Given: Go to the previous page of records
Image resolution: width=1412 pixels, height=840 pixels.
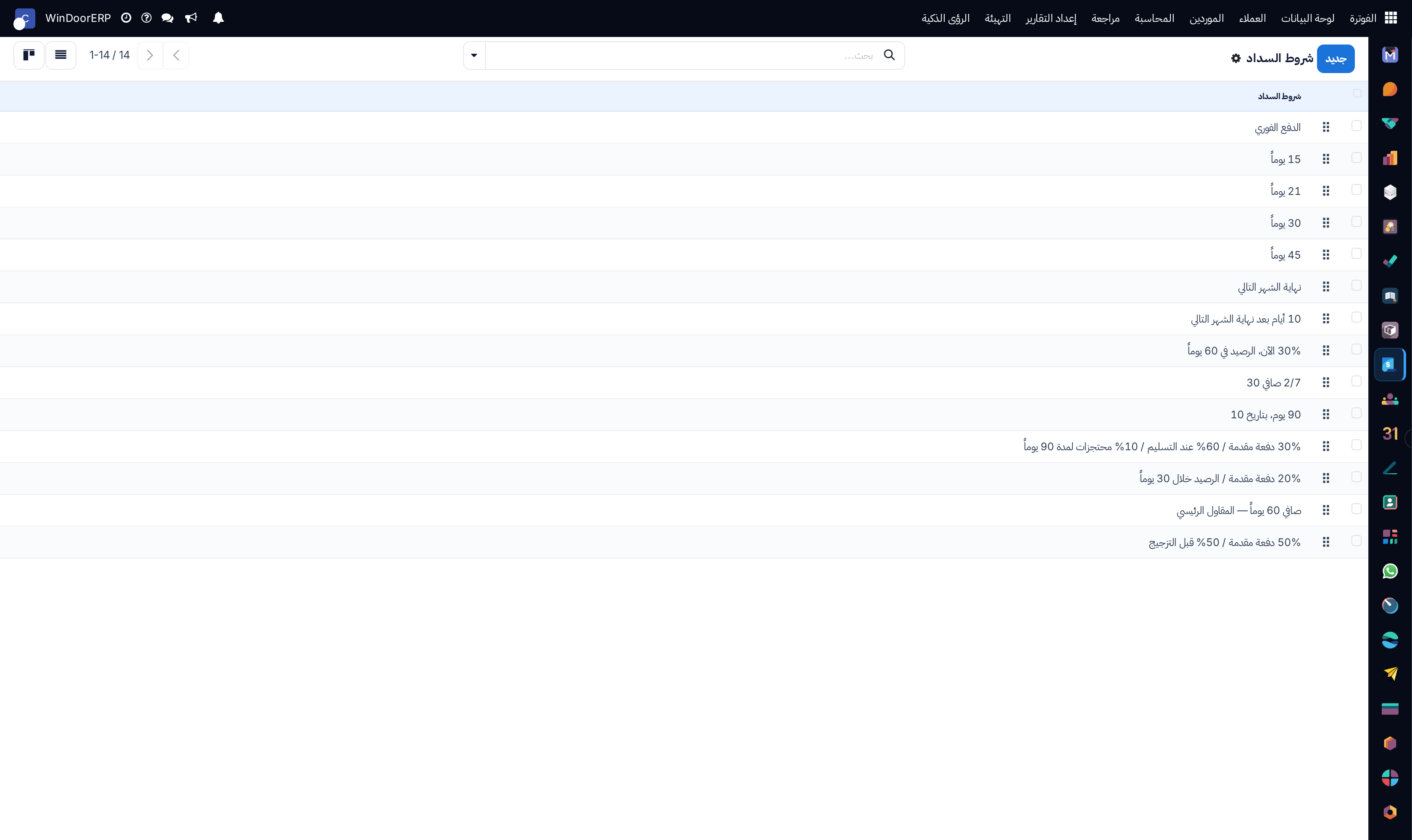Looking at the screenshot, I should [x=176, y=55].
